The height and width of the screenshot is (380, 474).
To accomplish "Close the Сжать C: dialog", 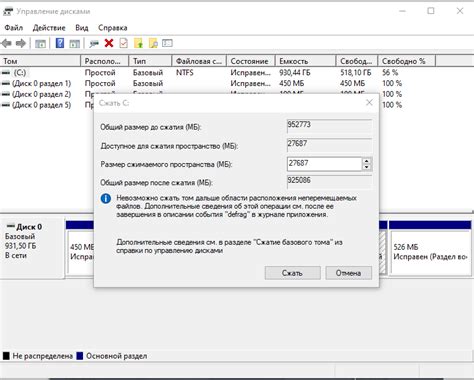I will (369, 102).
